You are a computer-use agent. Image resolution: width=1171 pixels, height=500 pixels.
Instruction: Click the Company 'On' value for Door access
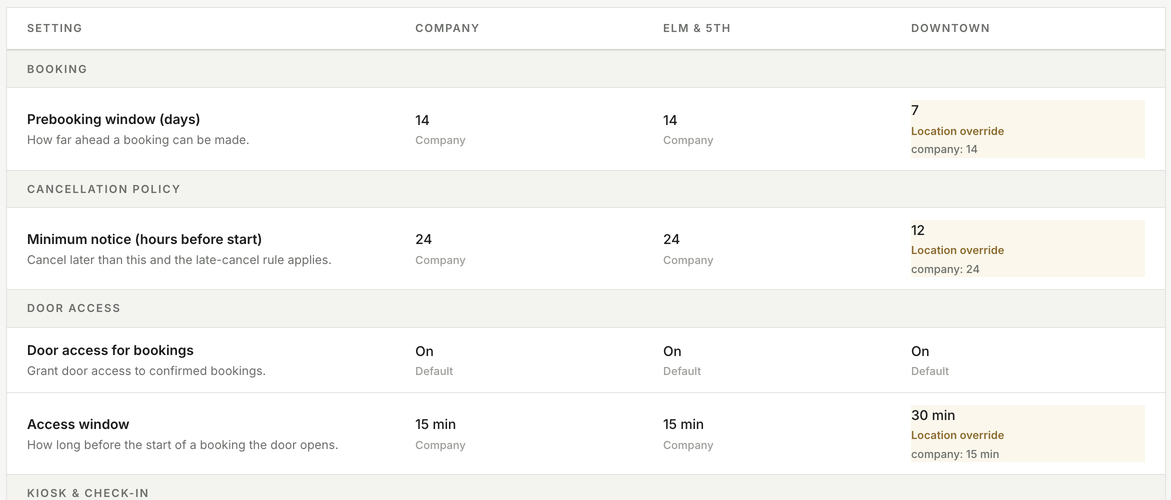point(424,351)
